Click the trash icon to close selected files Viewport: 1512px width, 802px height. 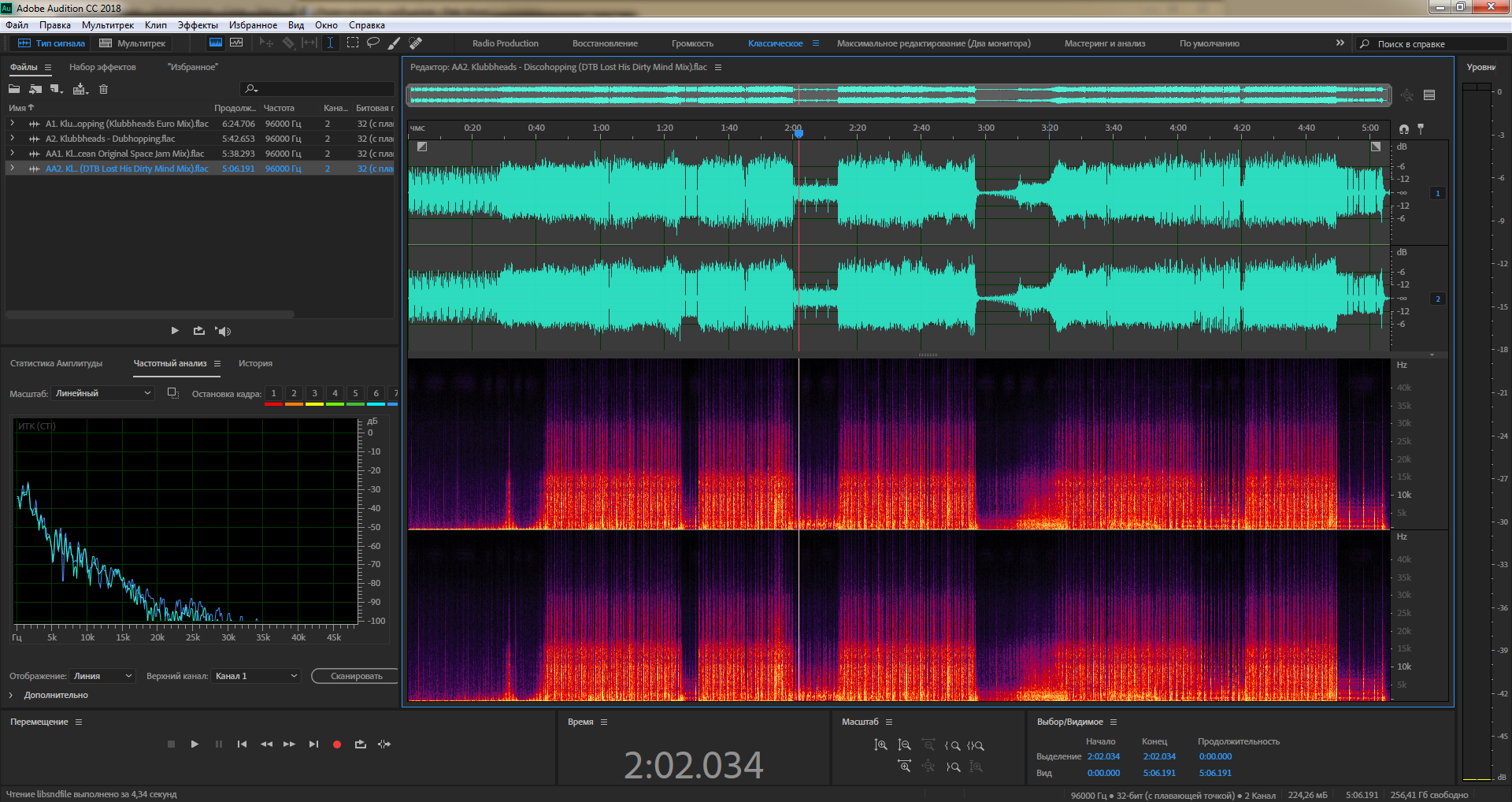[103, 89]
